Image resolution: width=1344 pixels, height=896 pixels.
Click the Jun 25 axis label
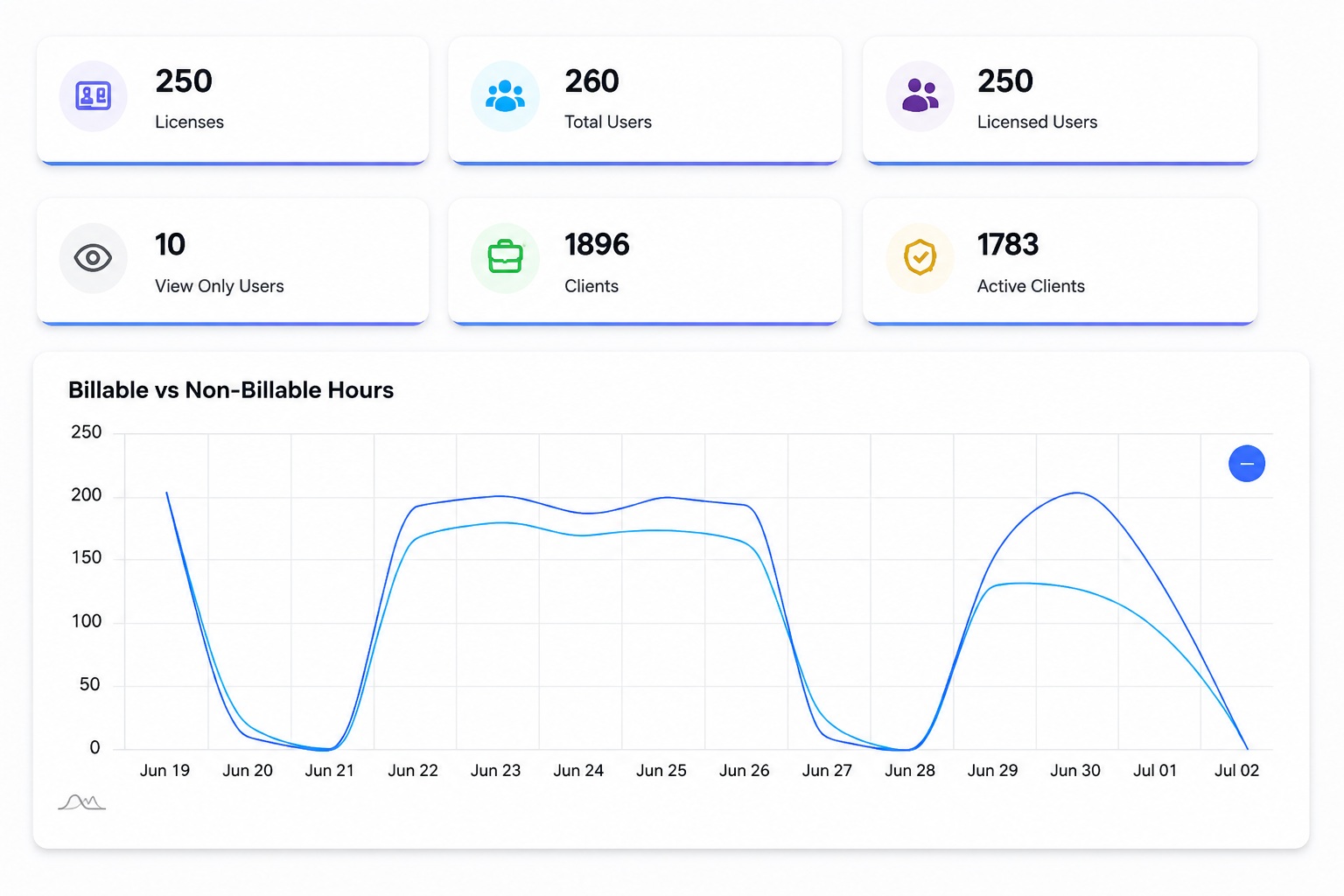coord(661,771)
